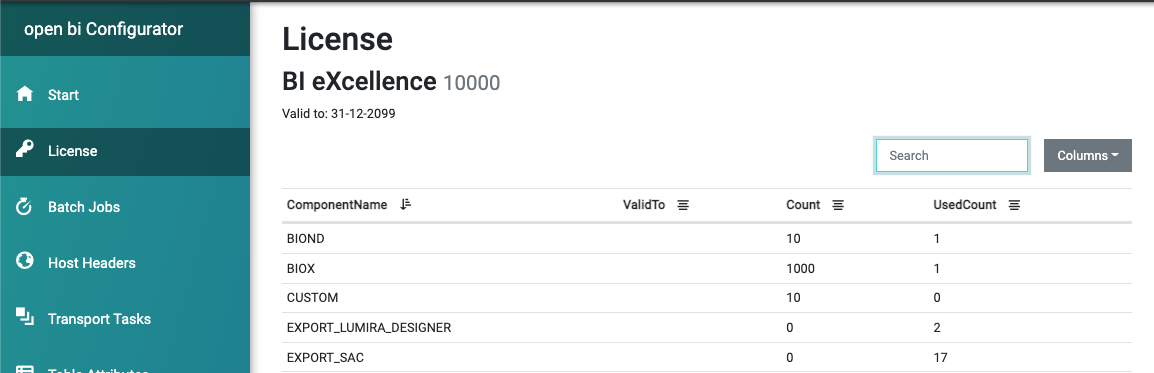Click the Batch Jobs timer icon
Screen dimensions: 1154x373
25,206
